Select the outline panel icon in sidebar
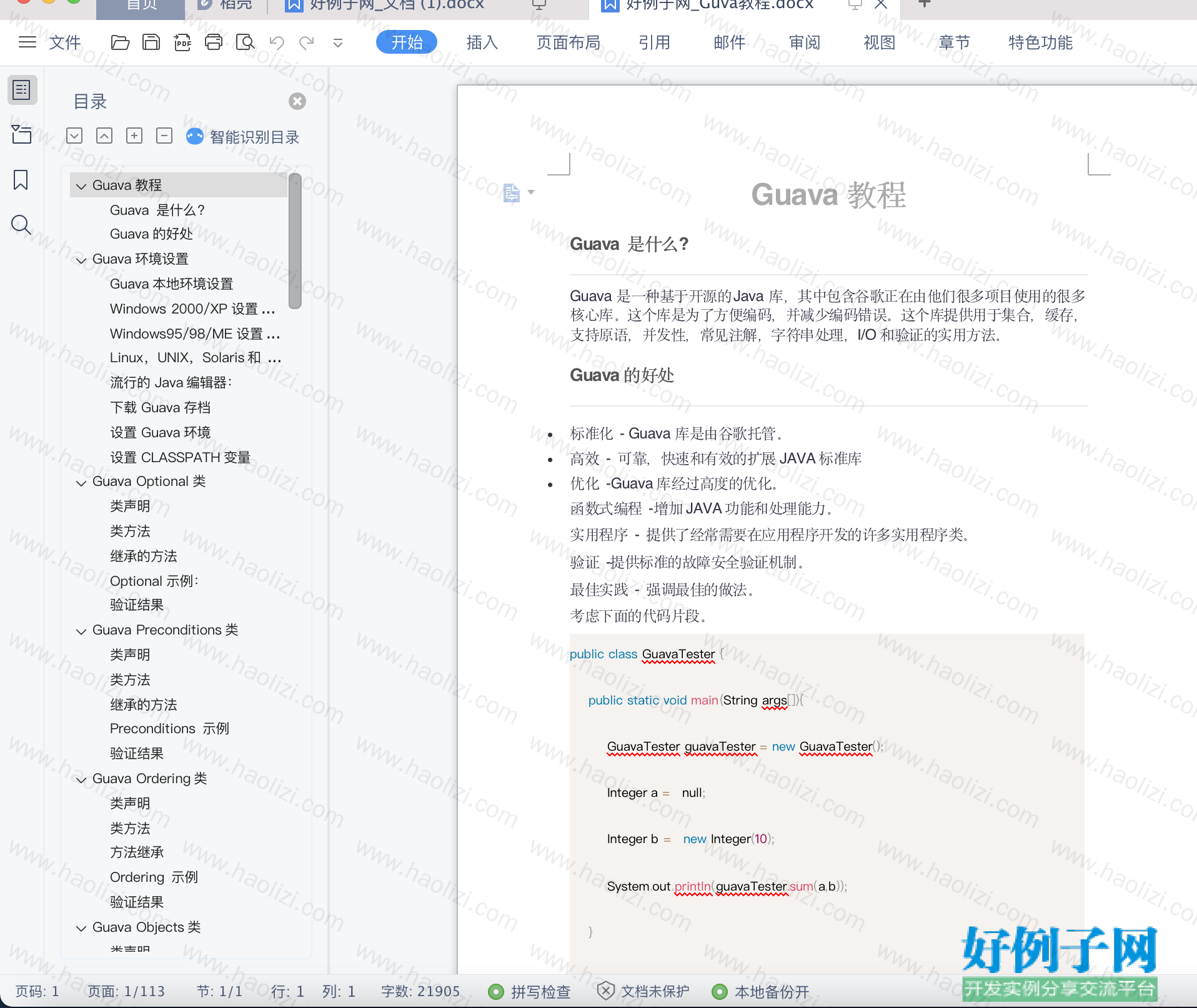Viewport: 1197px width, 1008px height. pyautogui.click(x=22, y=90)
